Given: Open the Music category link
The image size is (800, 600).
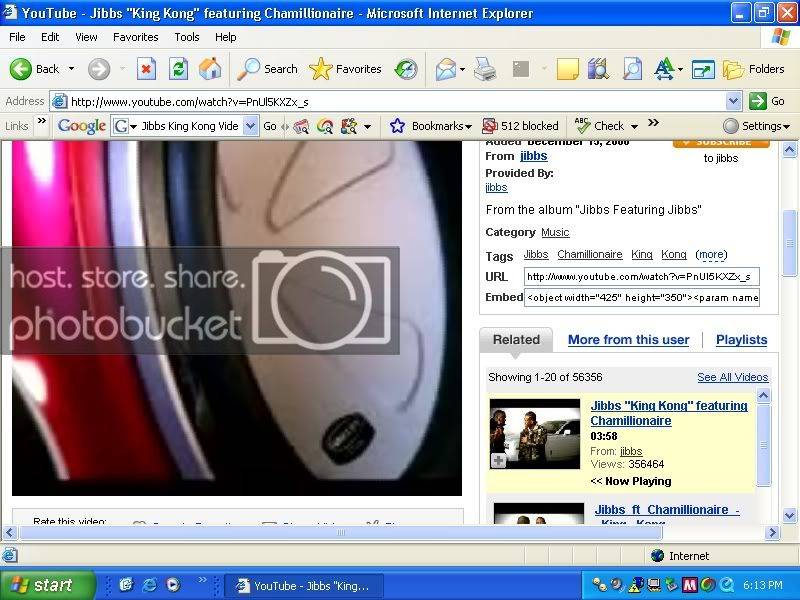Looking at the screenshot, I should 555,232.
